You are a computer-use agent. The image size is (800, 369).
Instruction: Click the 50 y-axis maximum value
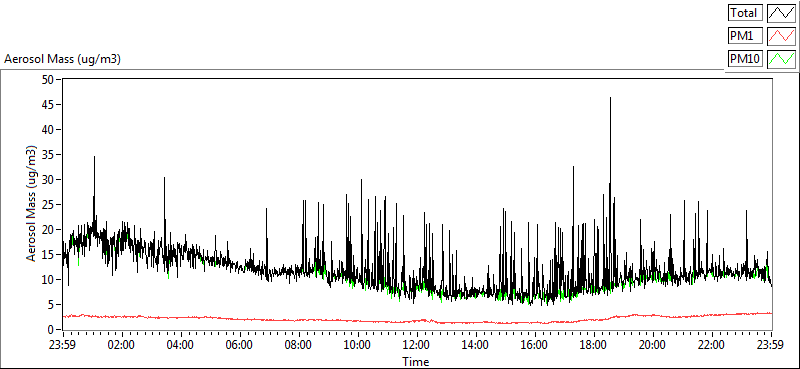coord(47,80)
